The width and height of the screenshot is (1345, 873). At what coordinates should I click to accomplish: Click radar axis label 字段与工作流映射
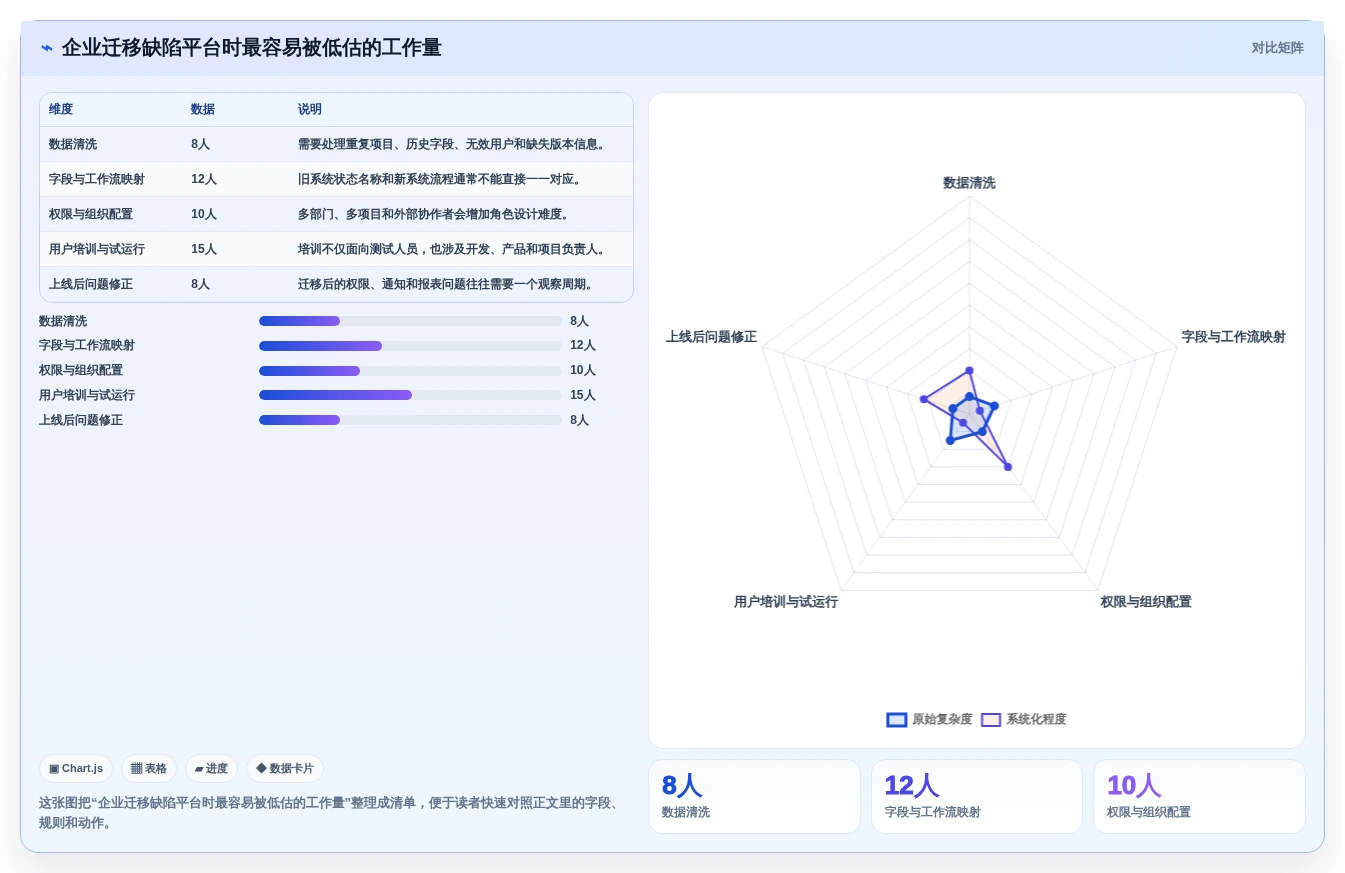[x=1234, y=337]
